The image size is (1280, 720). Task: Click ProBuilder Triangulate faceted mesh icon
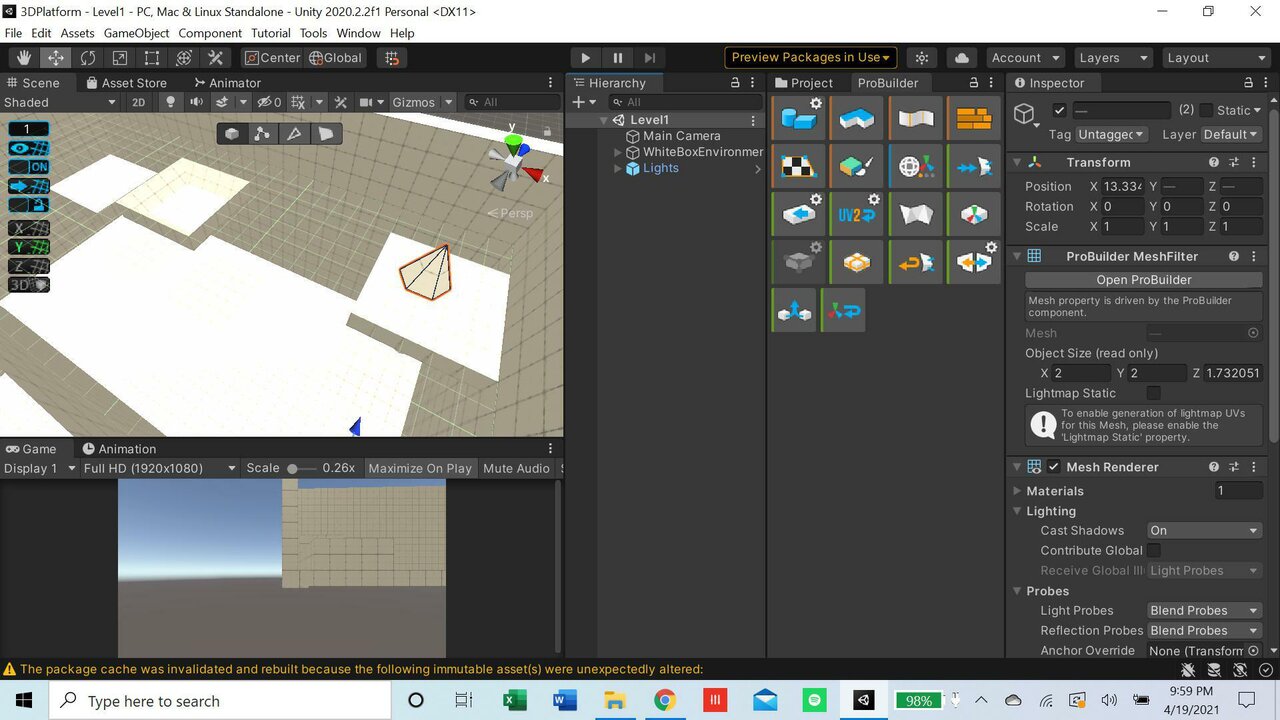pos(916,214)
